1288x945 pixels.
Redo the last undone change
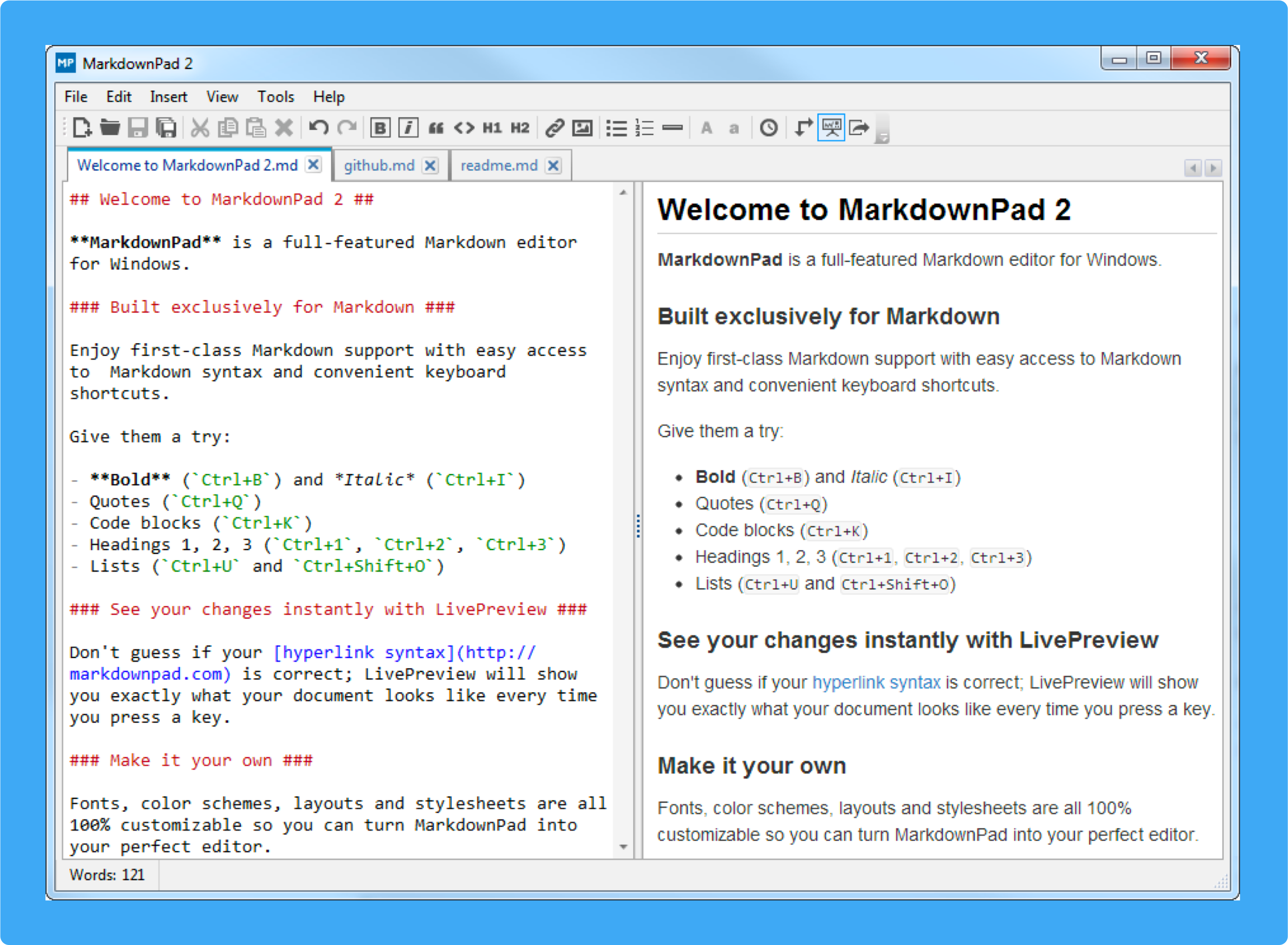click(x=346, y=128)
